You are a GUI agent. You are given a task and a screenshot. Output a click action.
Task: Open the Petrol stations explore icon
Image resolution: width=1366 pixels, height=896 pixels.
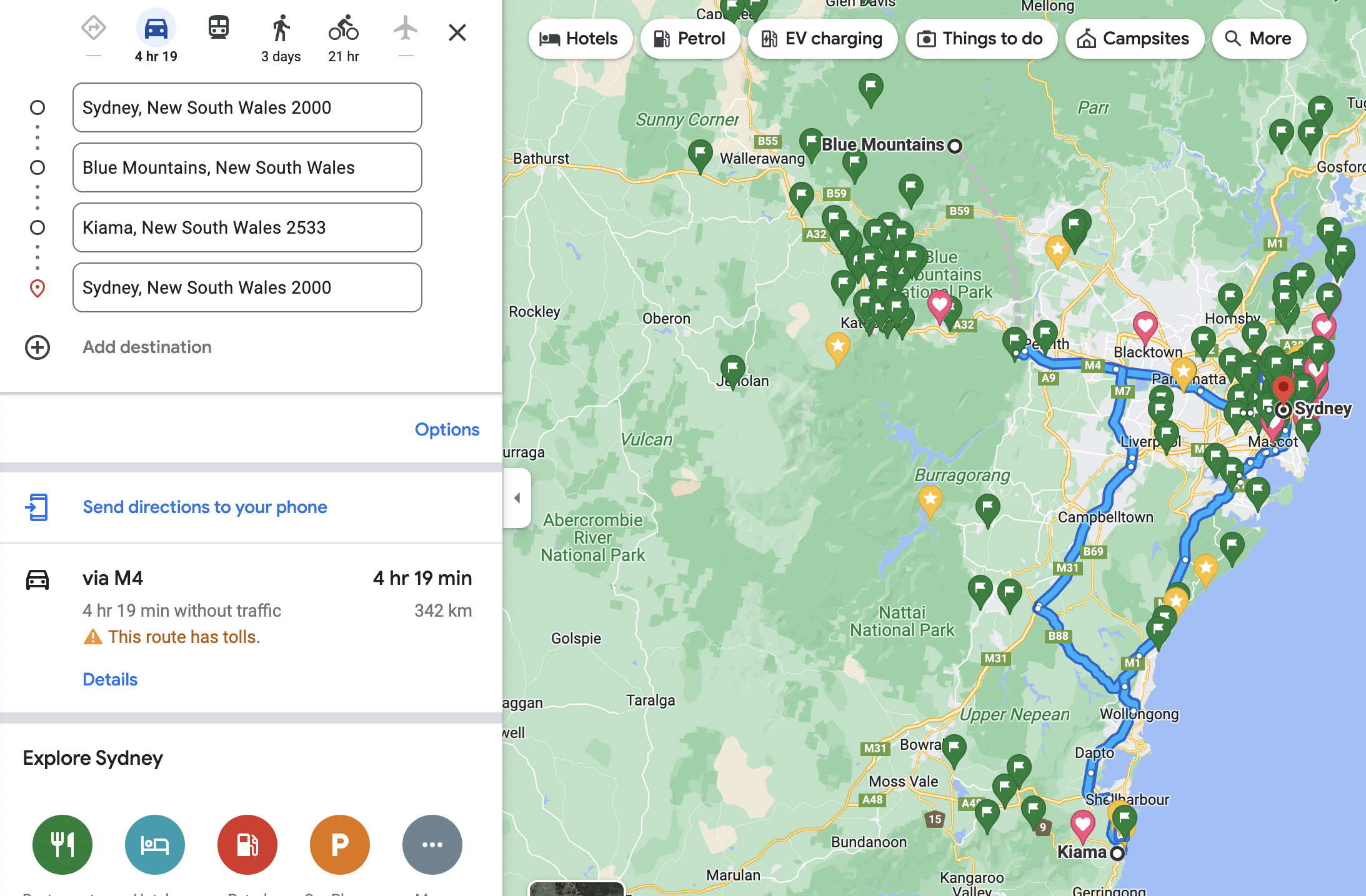pos(247,844)
